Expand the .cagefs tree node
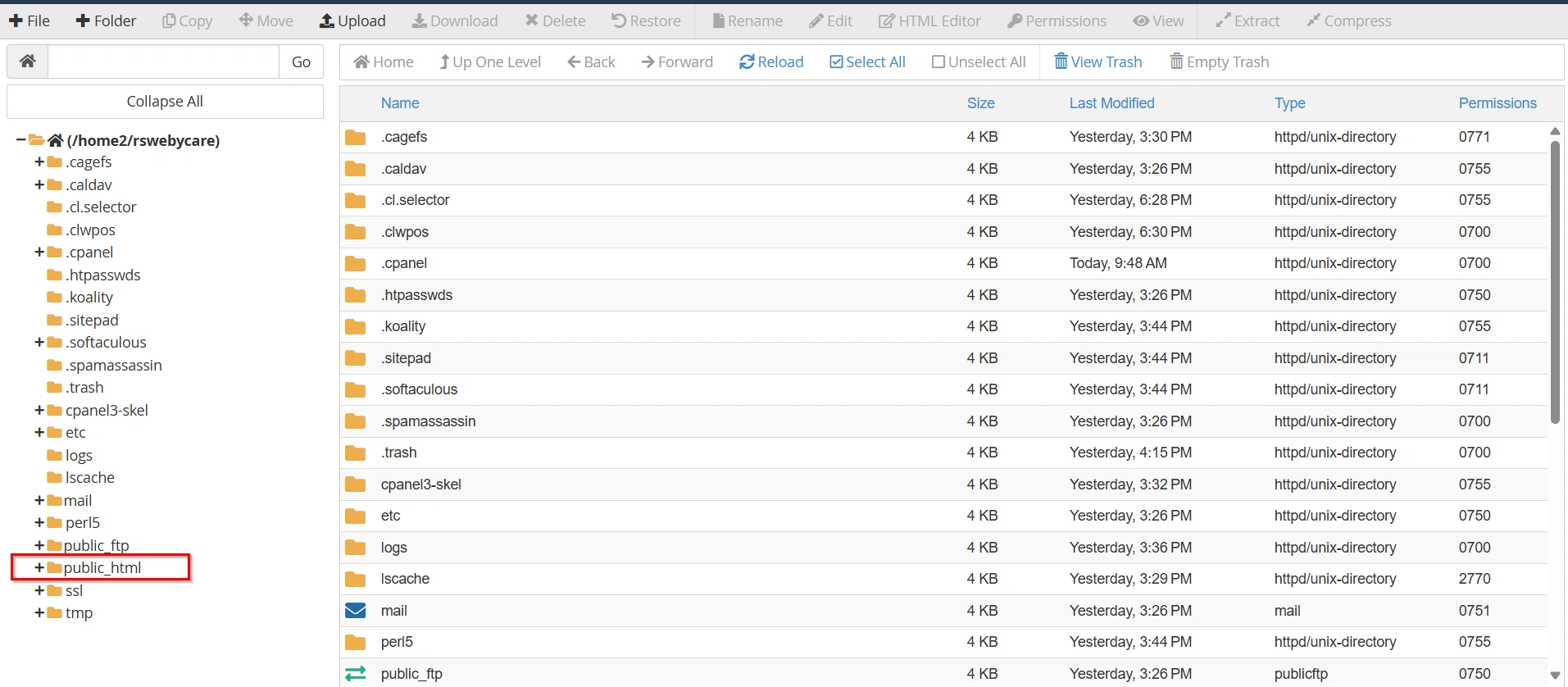Viewport: 1568px width, 687px height. click(x=39, y=162)
